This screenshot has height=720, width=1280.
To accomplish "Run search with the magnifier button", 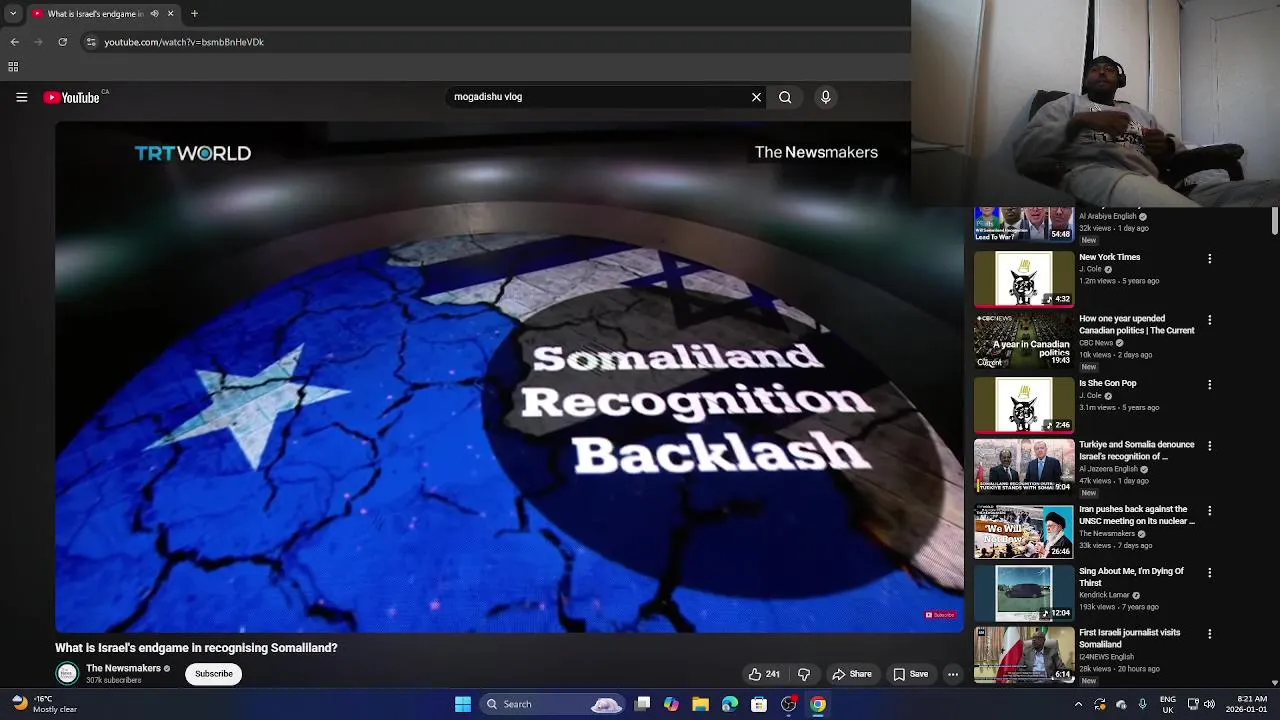I will click(x=785, y=97).
